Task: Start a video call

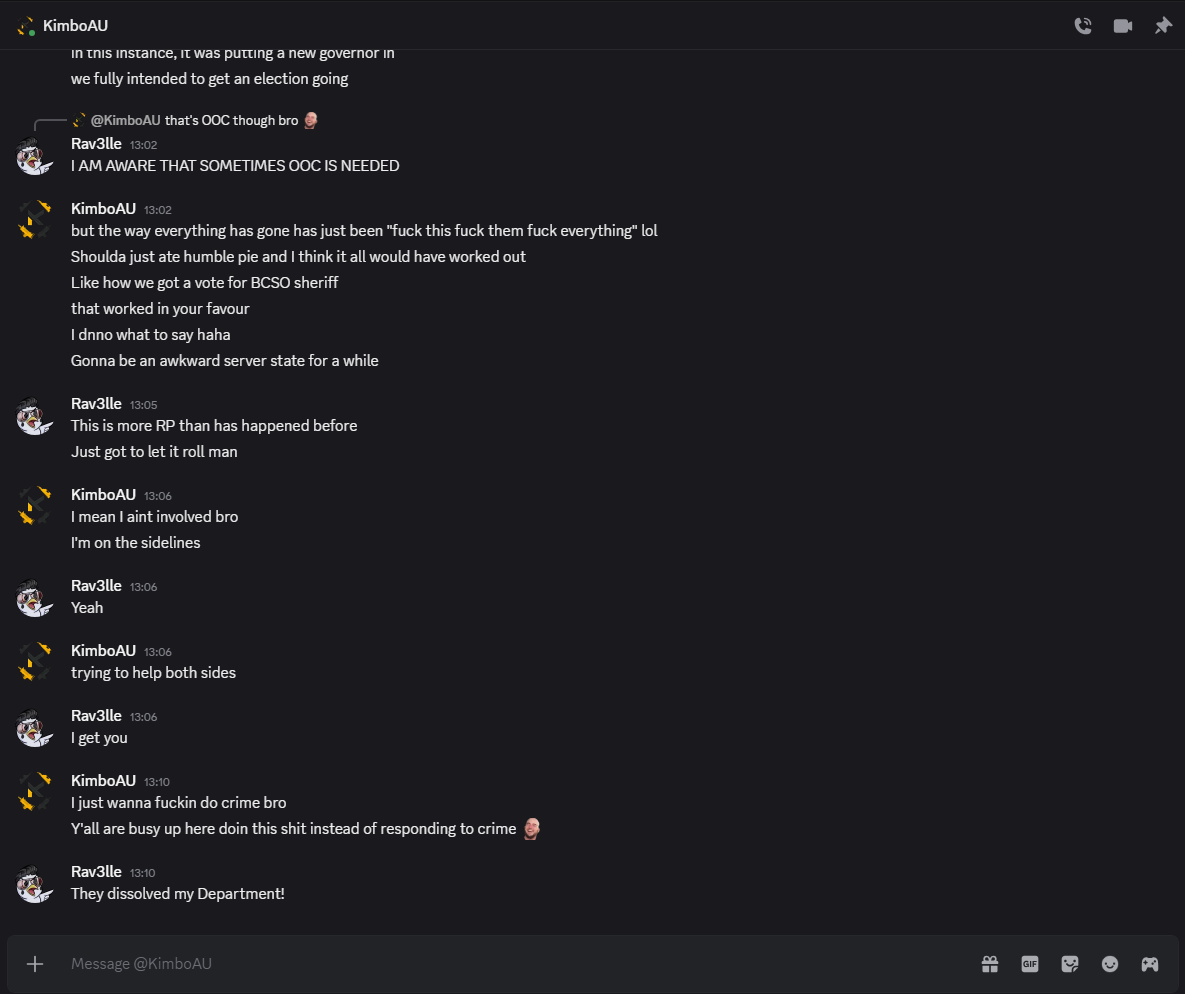Action: 1123,26
